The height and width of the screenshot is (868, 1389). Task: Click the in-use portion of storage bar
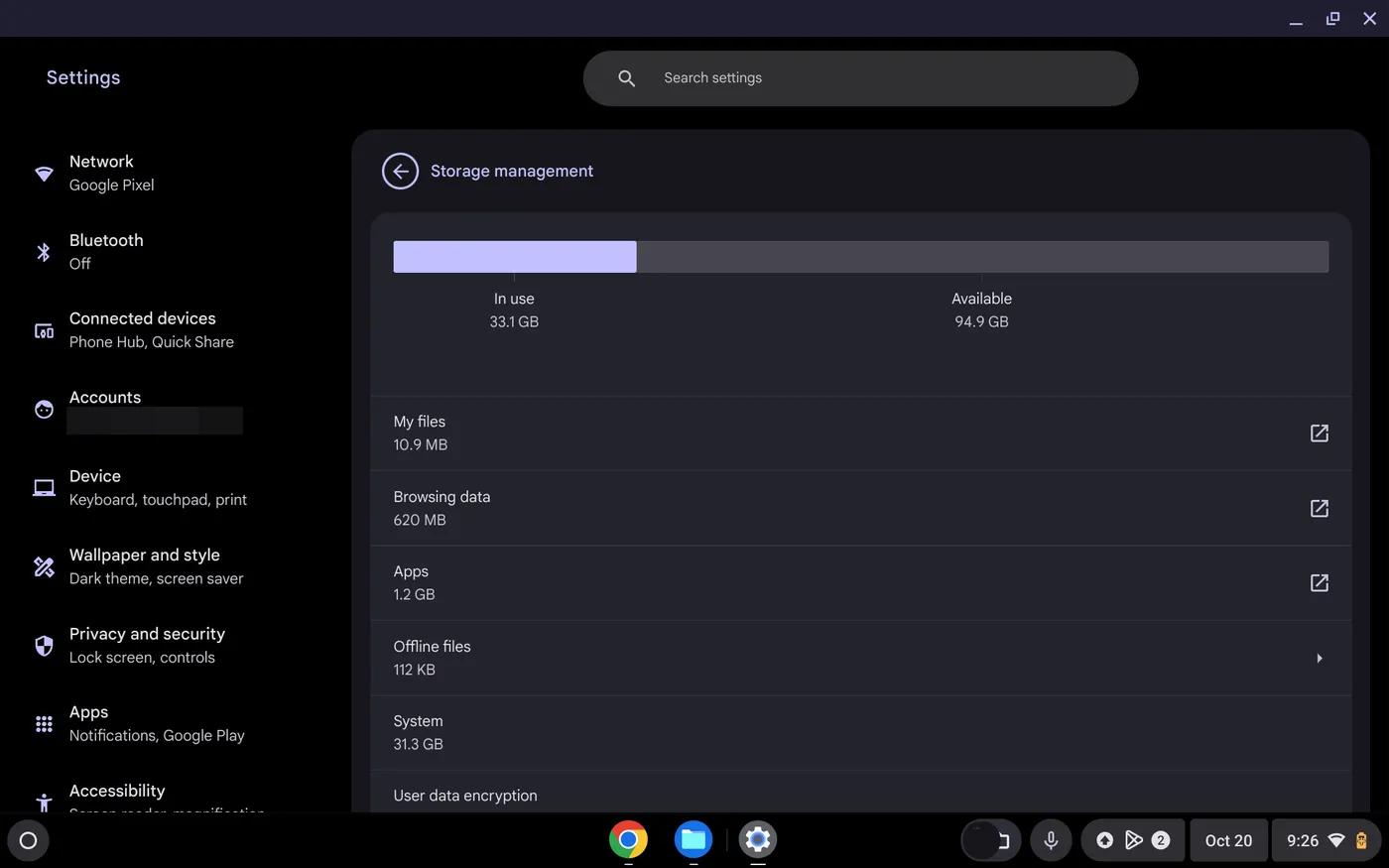pyautogui.click(x=515, y=257)
